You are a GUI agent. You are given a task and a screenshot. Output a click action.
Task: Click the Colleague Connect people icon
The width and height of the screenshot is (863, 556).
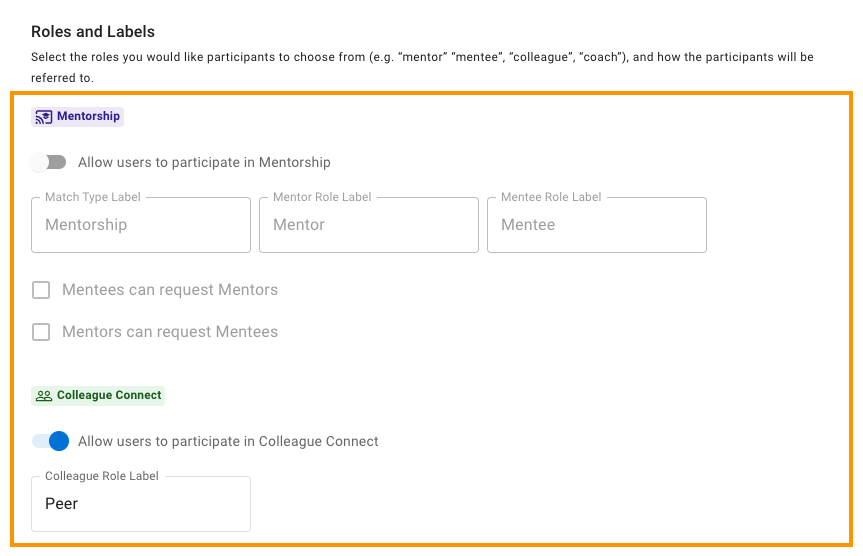click(x=43, y=396)
